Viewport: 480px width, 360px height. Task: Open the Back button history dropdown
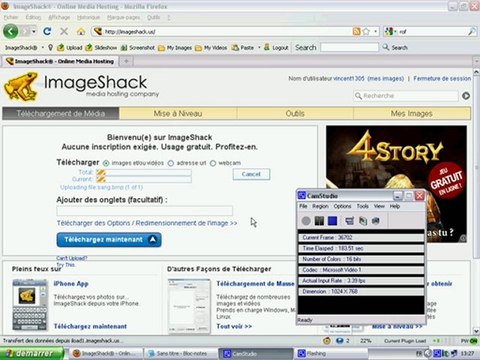pyautogui.click(x=34, y=32)
